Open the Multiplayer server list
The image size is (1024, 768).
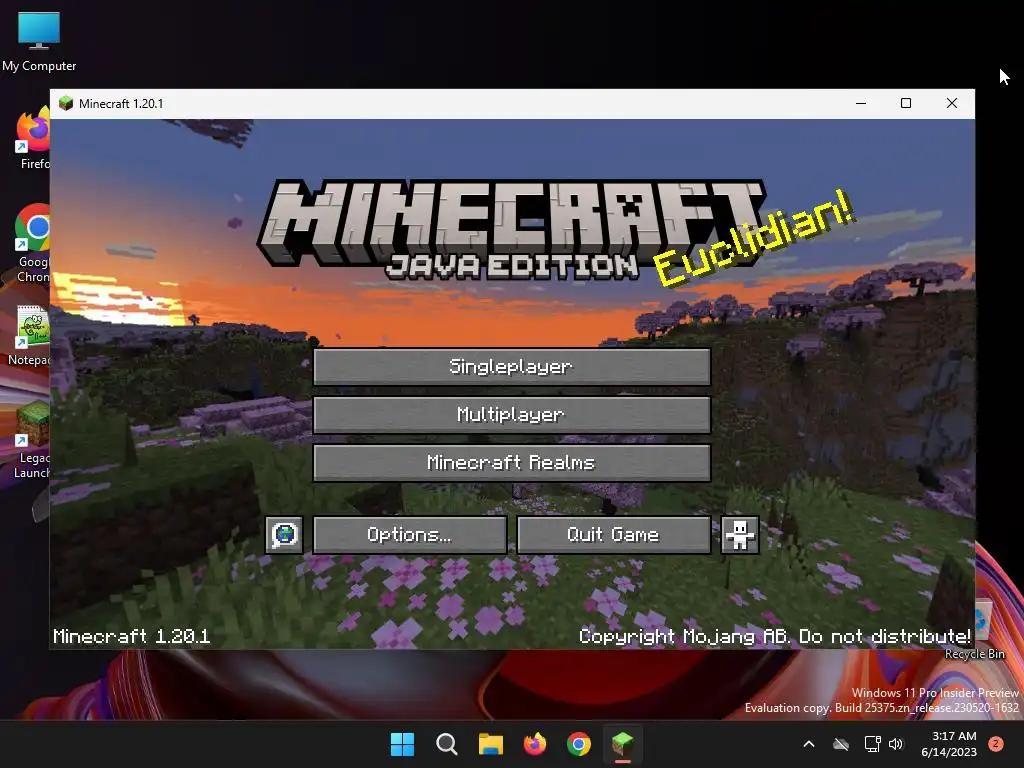(x=512, y=415)
